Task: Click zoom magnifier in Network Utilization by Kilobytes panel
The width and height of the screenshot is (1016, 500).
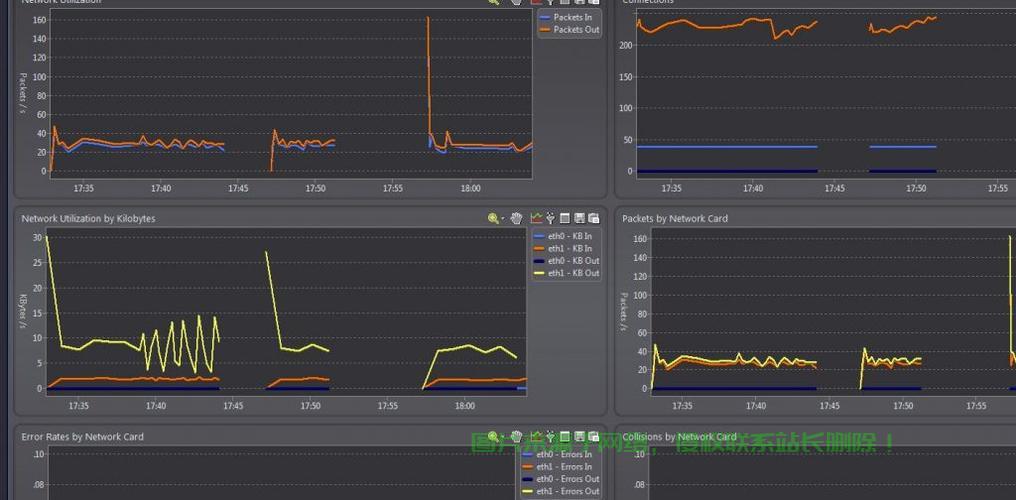Action: 493,218
